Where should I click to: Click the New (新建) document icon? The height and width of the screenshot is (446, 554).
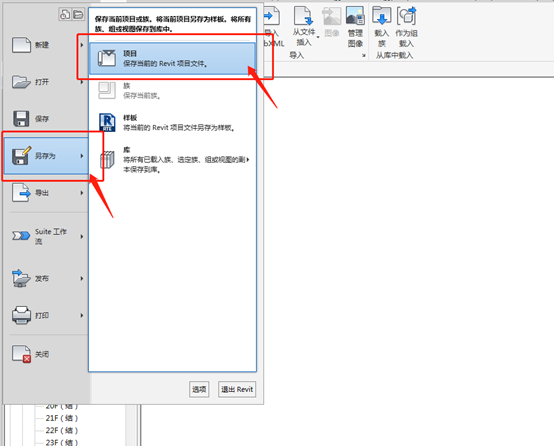coord(21,45)
